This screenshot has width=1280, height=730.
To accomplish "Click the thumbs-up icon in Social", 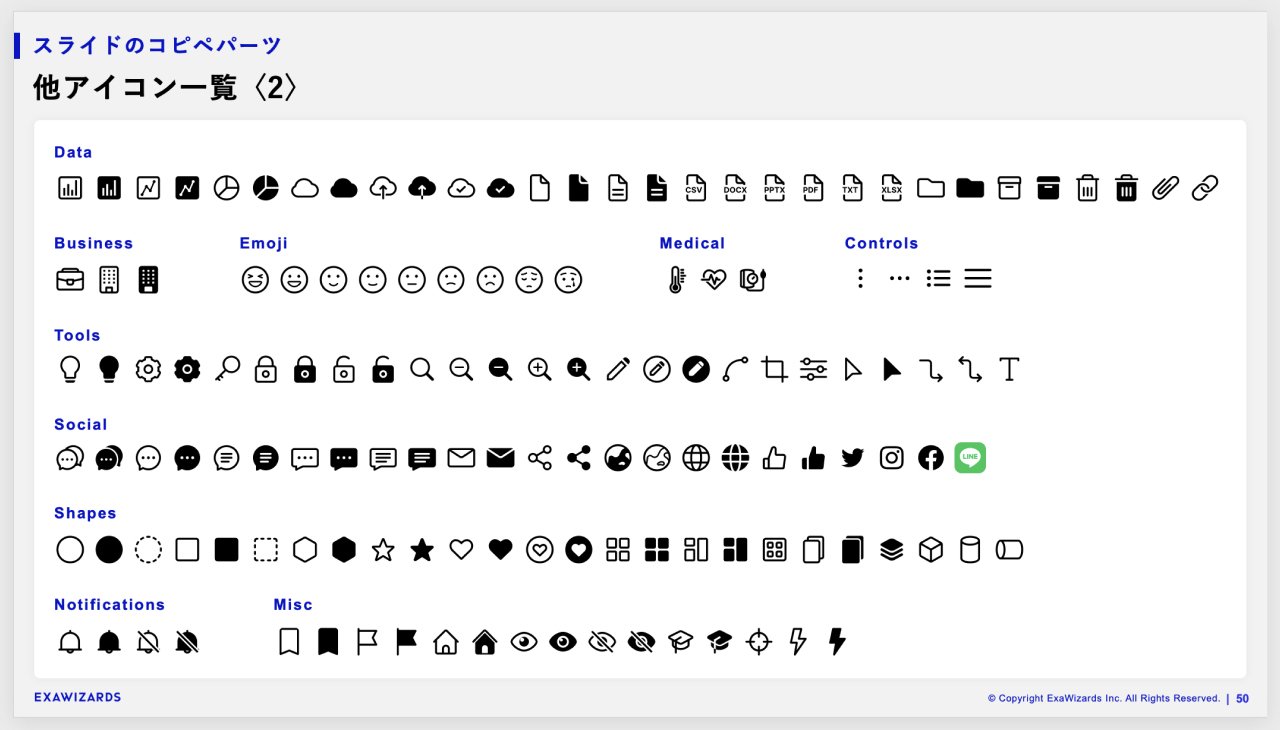I will [774, 457].
